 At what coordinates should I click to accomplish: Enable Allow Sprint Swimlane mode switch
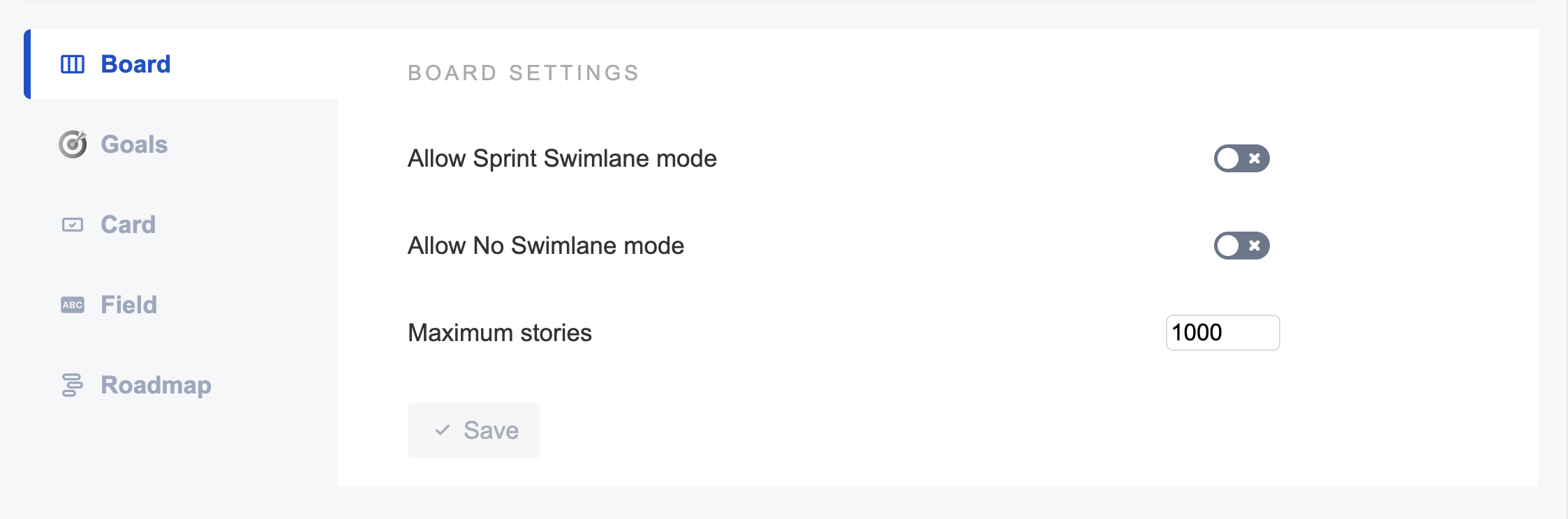point(1241,158)
